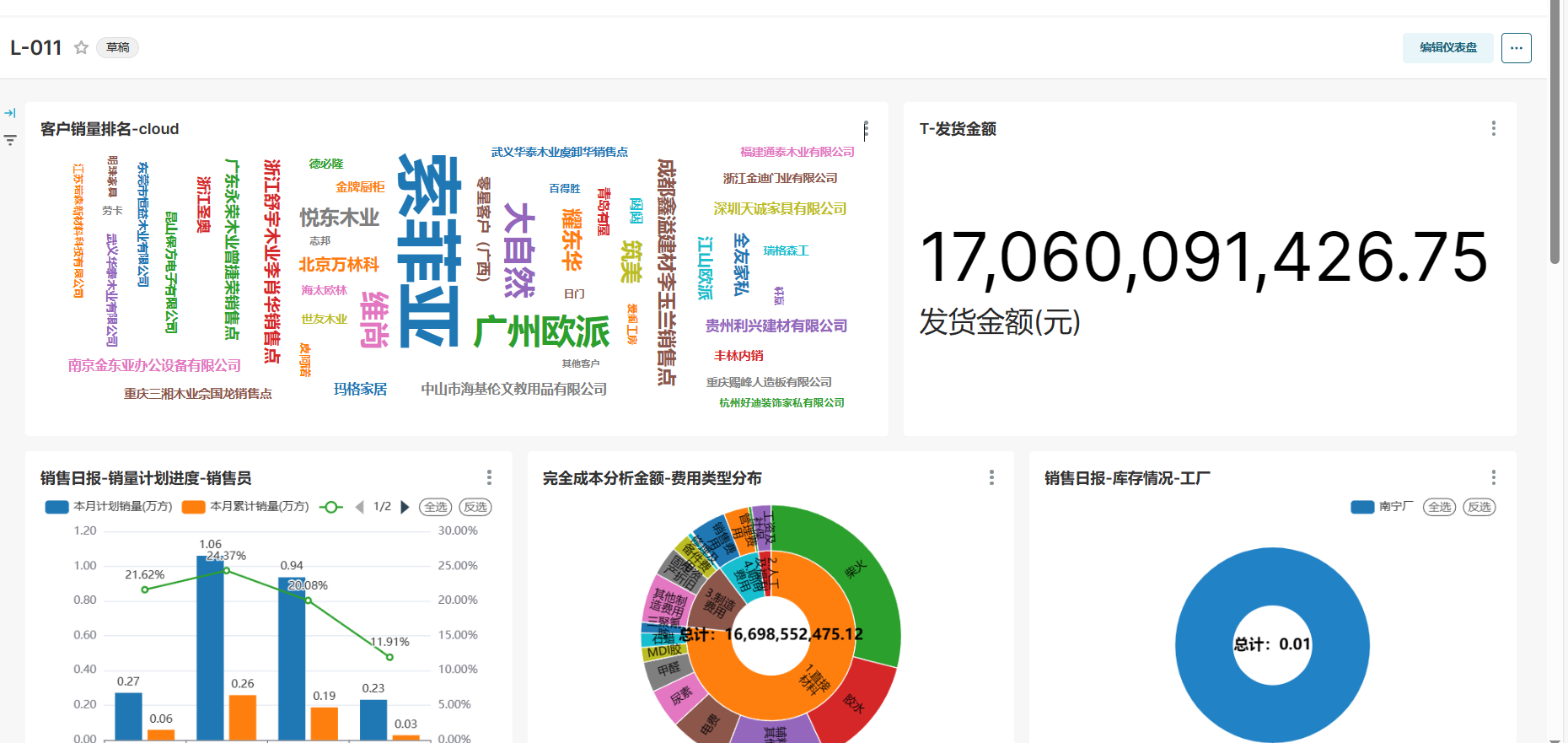
Task: Click 金牌厨柜 in the word cloud
Action: pyautogui.click(x=360, y=187)
